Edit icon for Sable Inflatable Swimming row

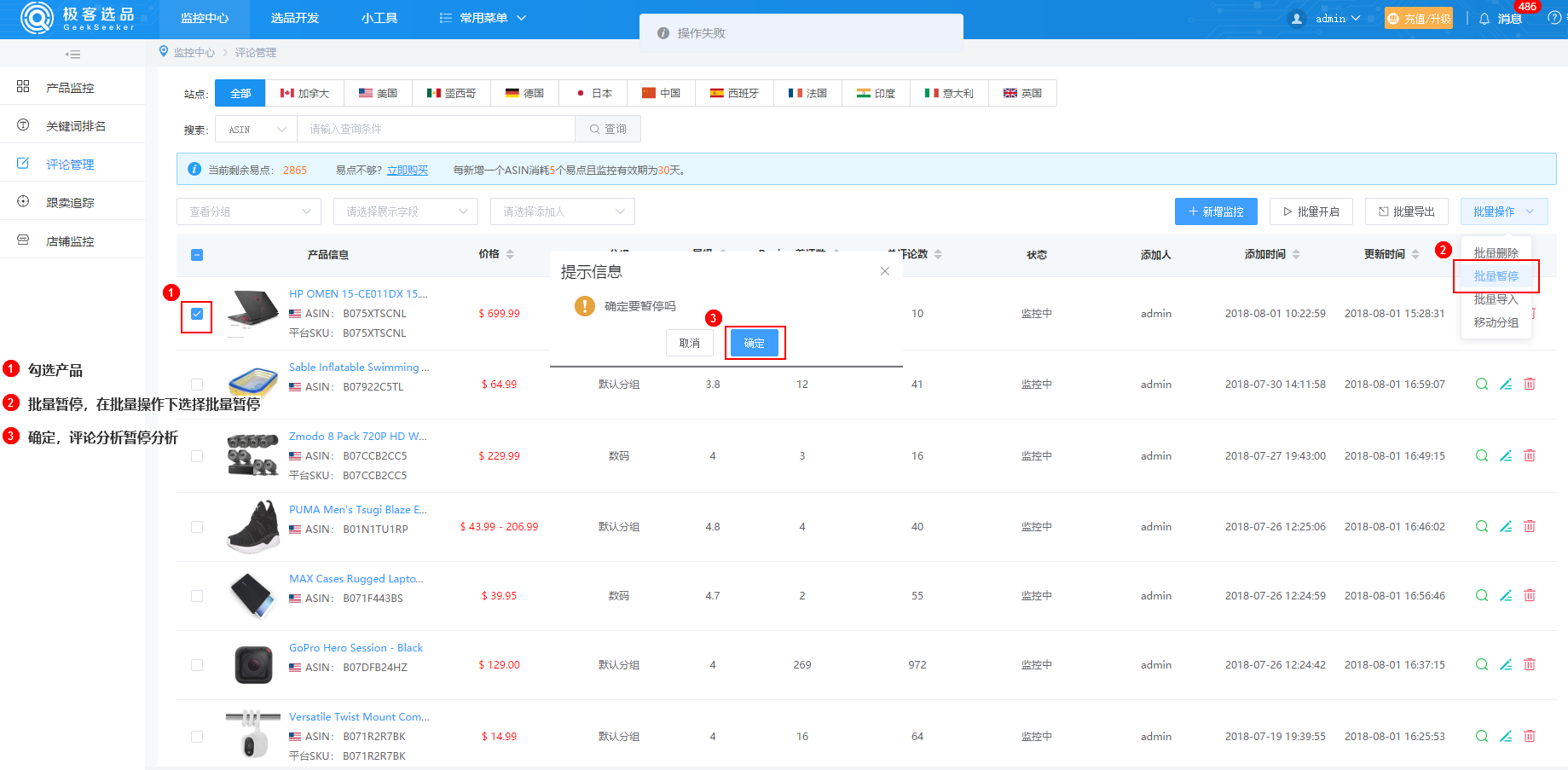click(1506, 384)
